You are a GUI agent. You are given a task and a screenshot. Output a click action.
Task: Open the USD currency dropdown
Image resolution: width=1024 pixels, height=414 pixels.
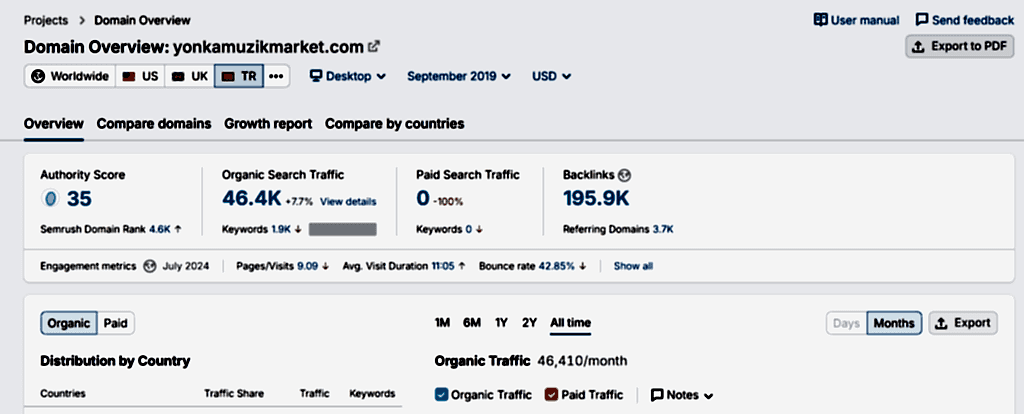click(552, 76)
